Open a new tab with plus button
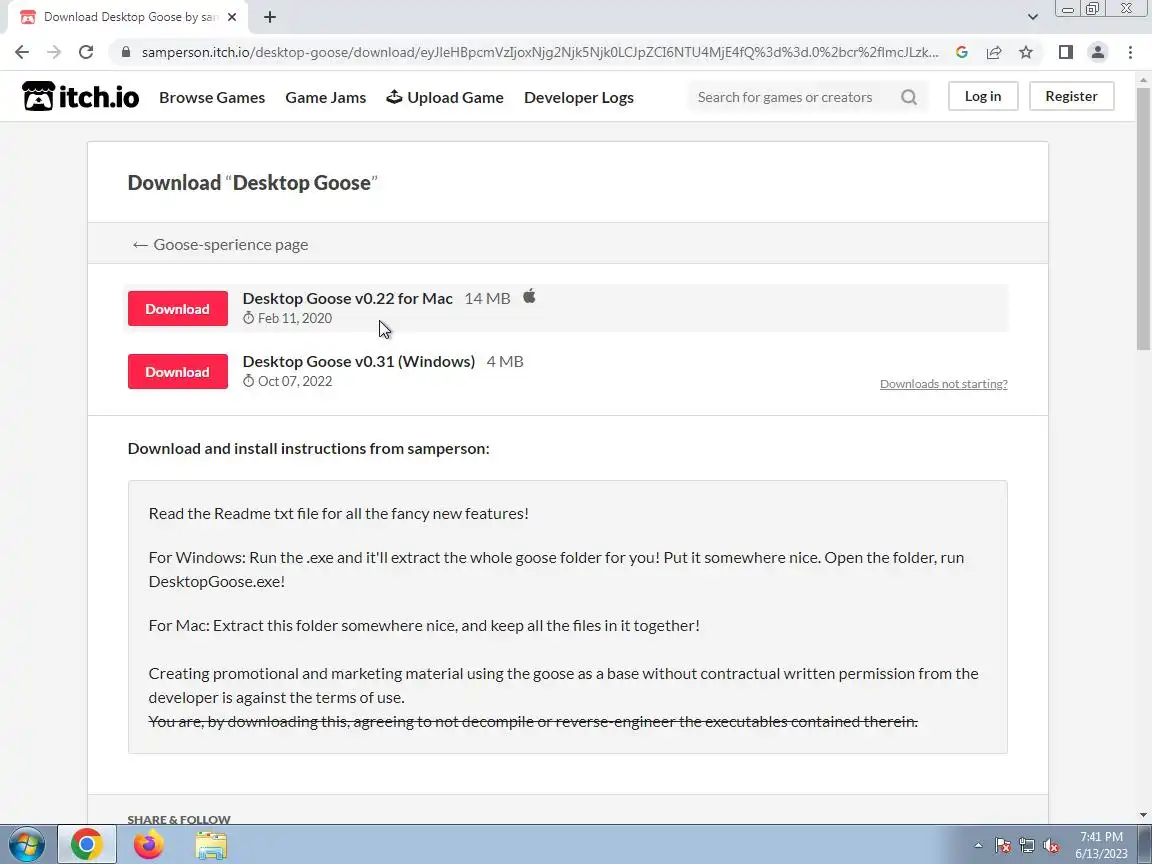This screenshot has width=1152, height=864. click(x=270, y=17)
